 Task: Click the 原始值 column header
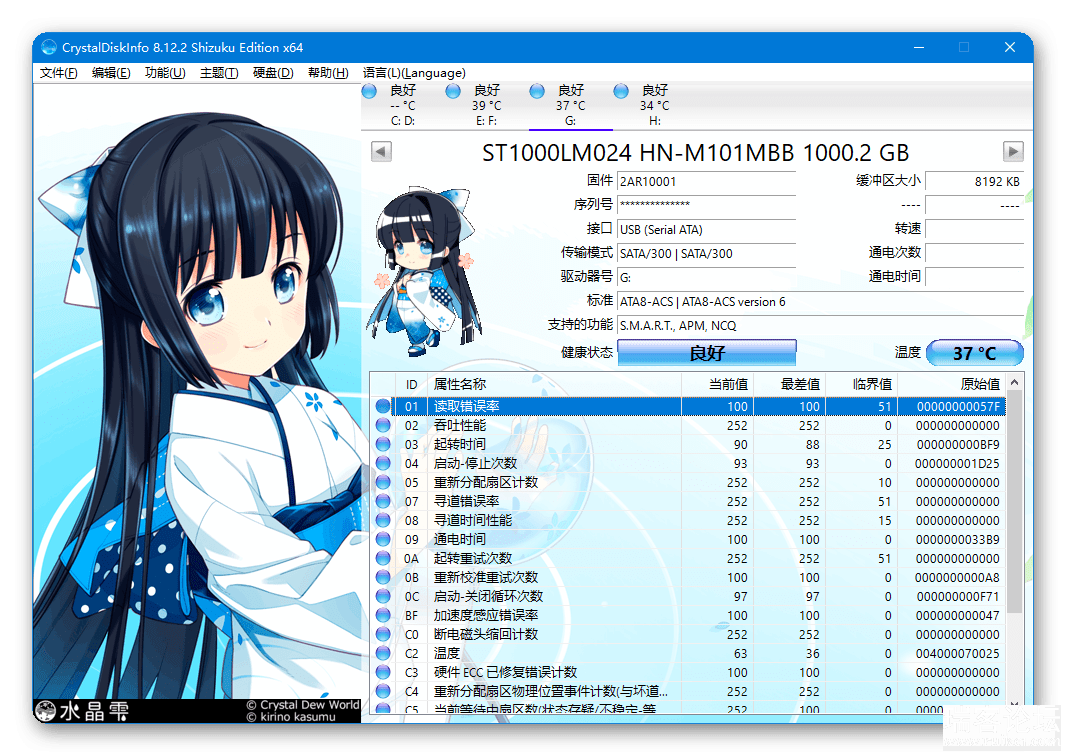952,384
